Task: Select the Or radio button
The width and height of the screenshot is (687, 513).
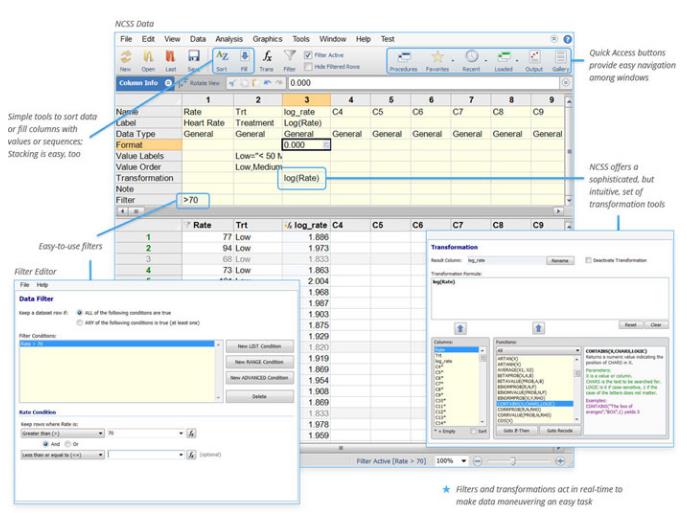Action: pyautogui.click(x=67, y=444)
